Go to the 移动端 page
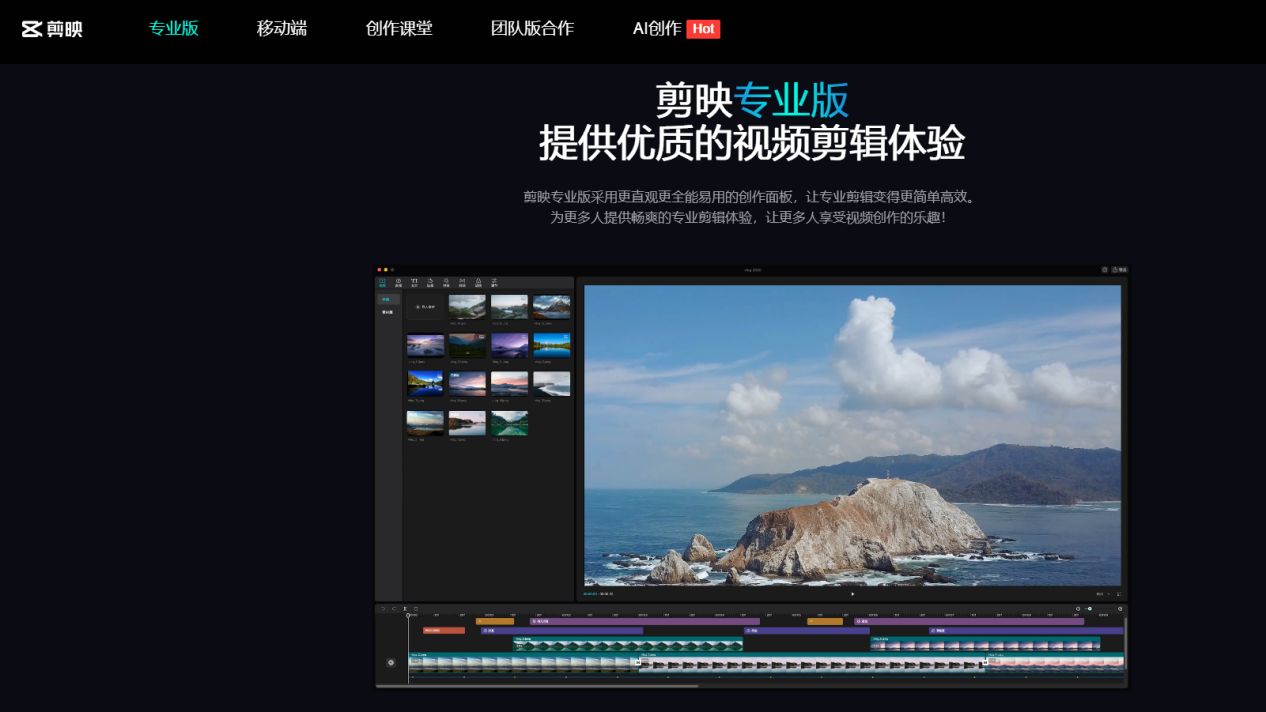Screen dimensions: 1266x712 [x=282, y=28]
